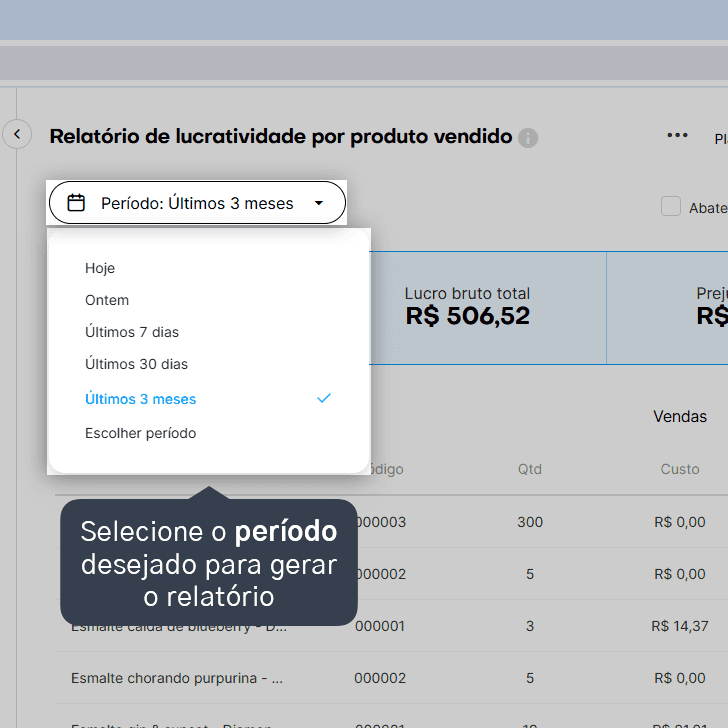728x728 pixels.
Task: Sort by Qtd column header
Action: pos(530,469)
